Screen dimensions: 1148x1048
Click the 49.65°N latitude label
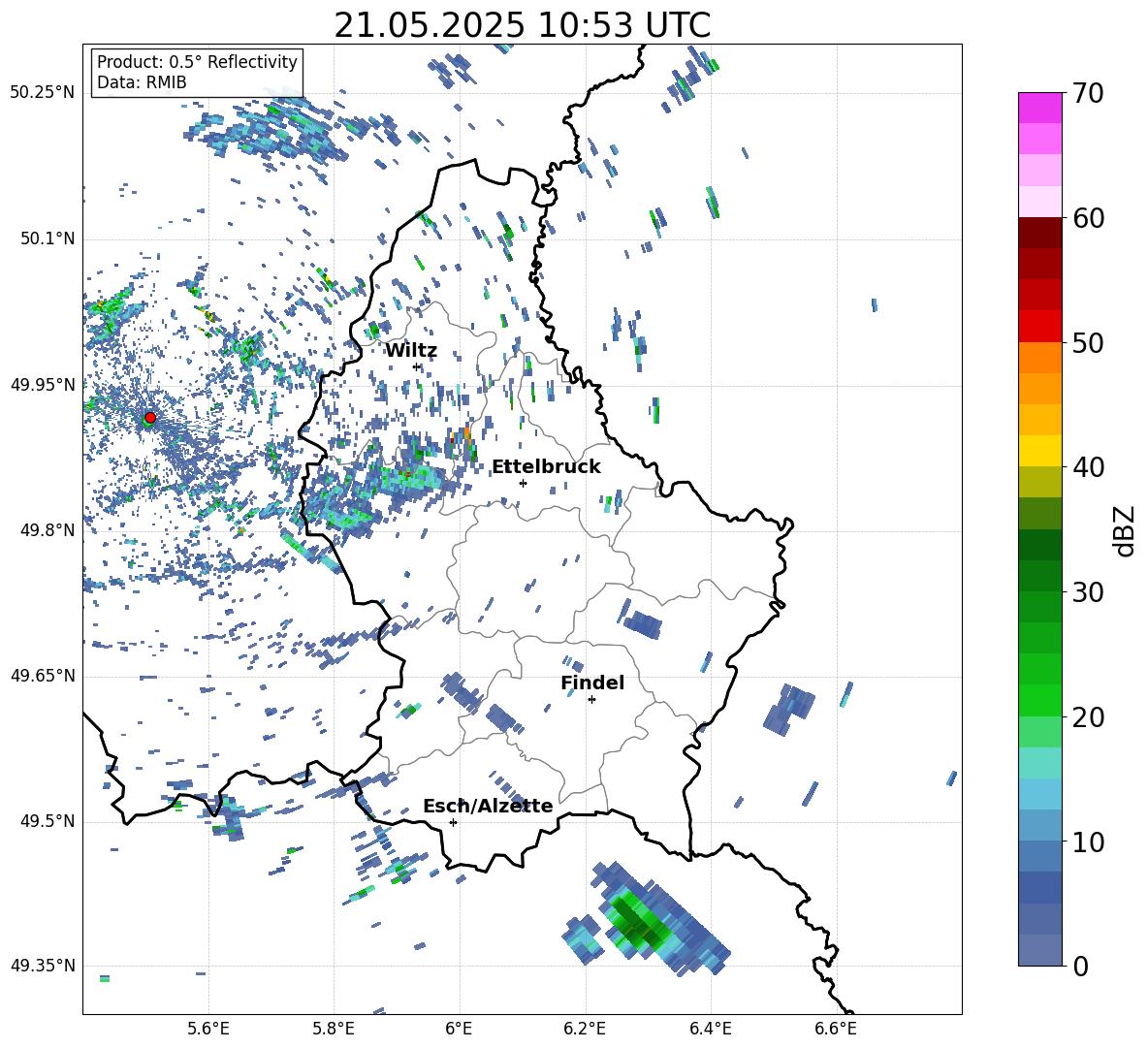click(x=43, y=676)
